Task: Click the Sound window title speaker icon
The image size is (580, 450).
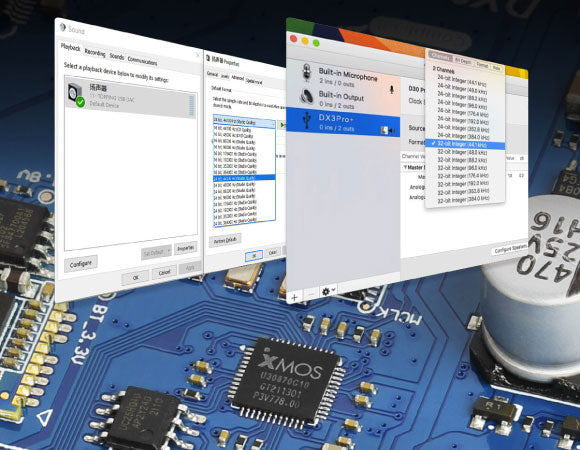Action: coord(63,27)
